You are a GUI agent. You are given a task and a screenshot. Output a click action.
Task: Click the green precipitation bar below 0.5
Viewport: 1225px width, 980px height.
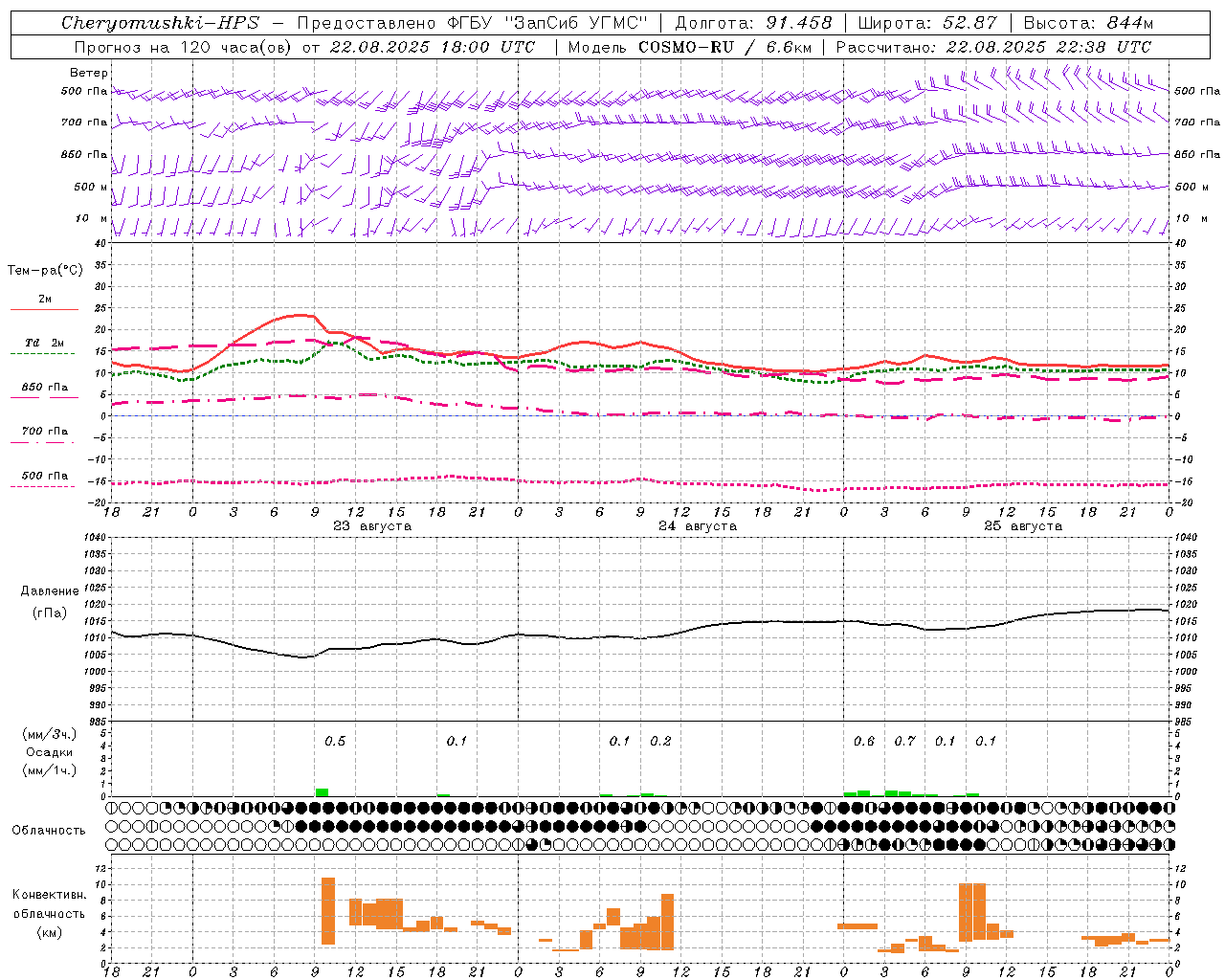coord(323,792)
